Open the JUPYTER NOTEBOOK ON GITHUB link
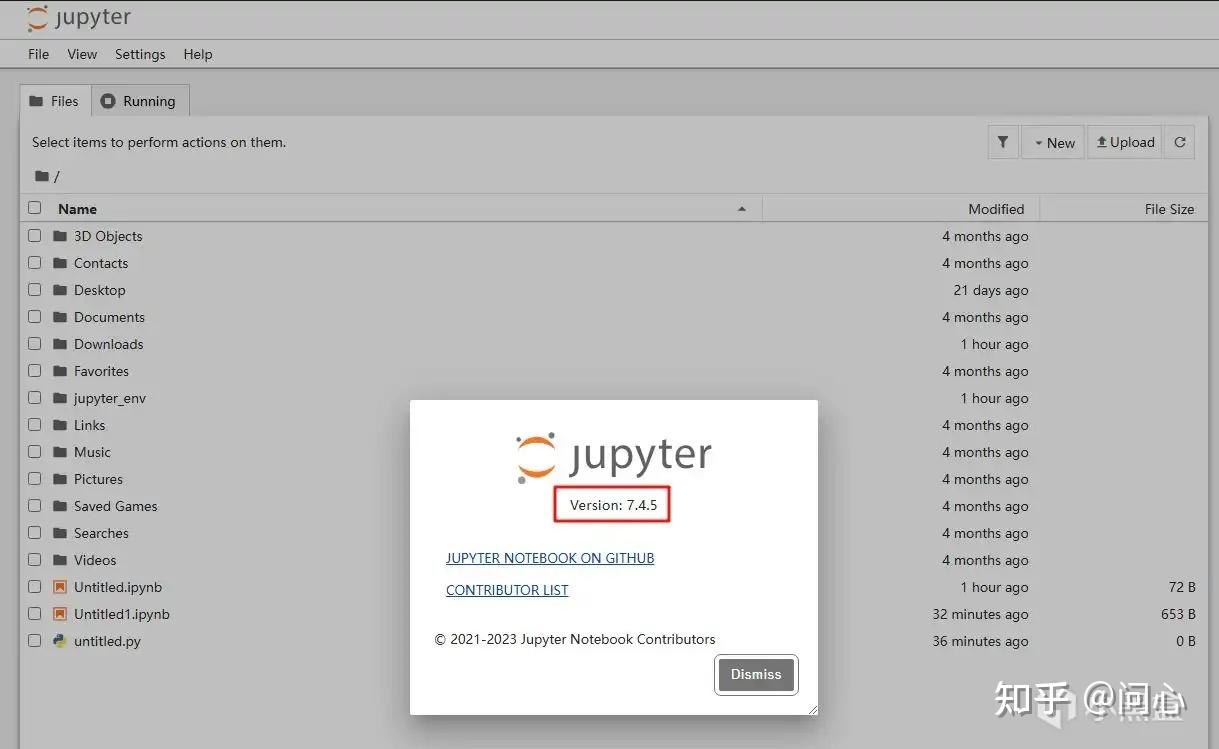The image size is (1219, 749). (x=549, y=558)
